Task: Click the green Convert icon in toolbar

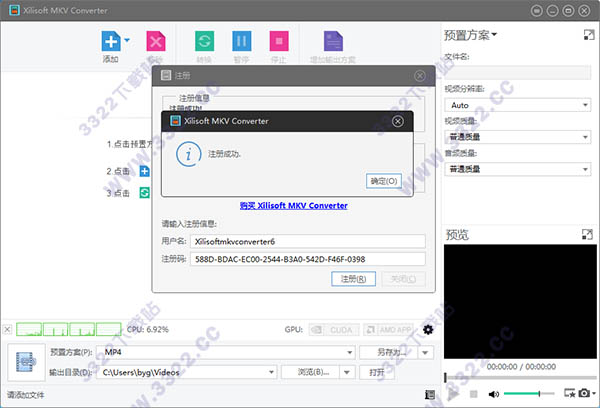Action: 204,41
